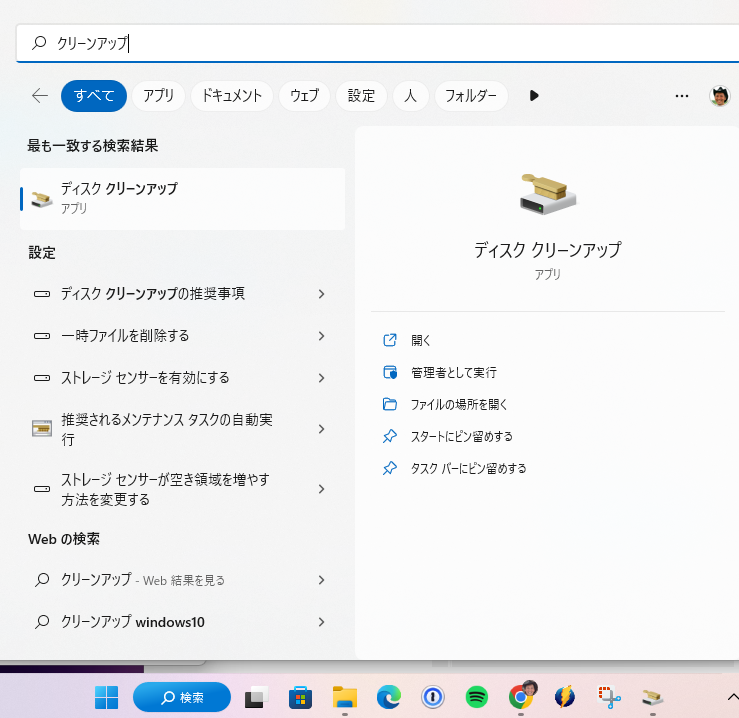Image resolution: width=739 pixels, height=718 pixels.
Task: Open Spotify from the taskbar
Action: coord(477,697)
